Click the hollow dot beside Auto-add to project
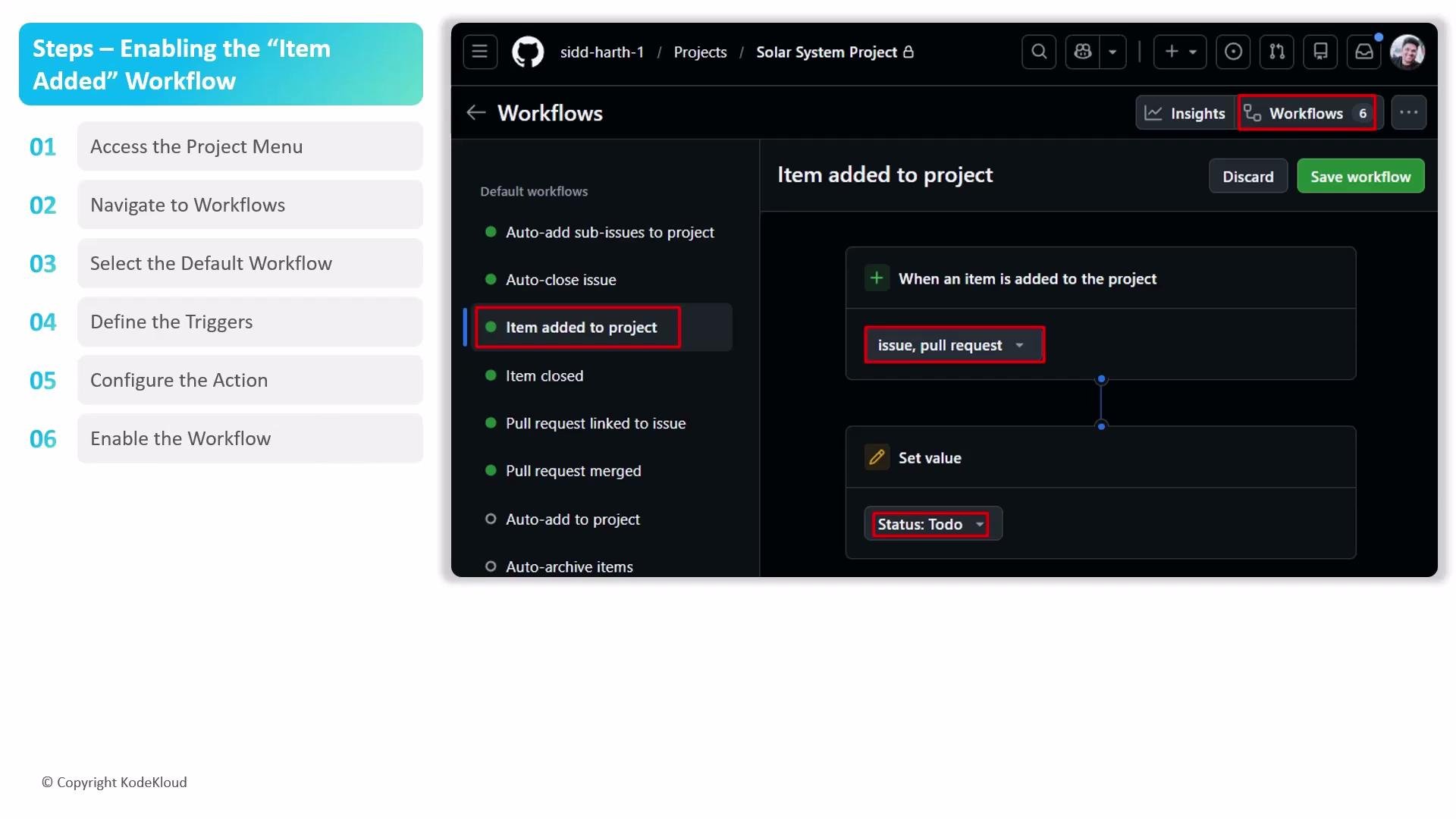This screenshot has height=819, width=1456. [x=491, y=519]
